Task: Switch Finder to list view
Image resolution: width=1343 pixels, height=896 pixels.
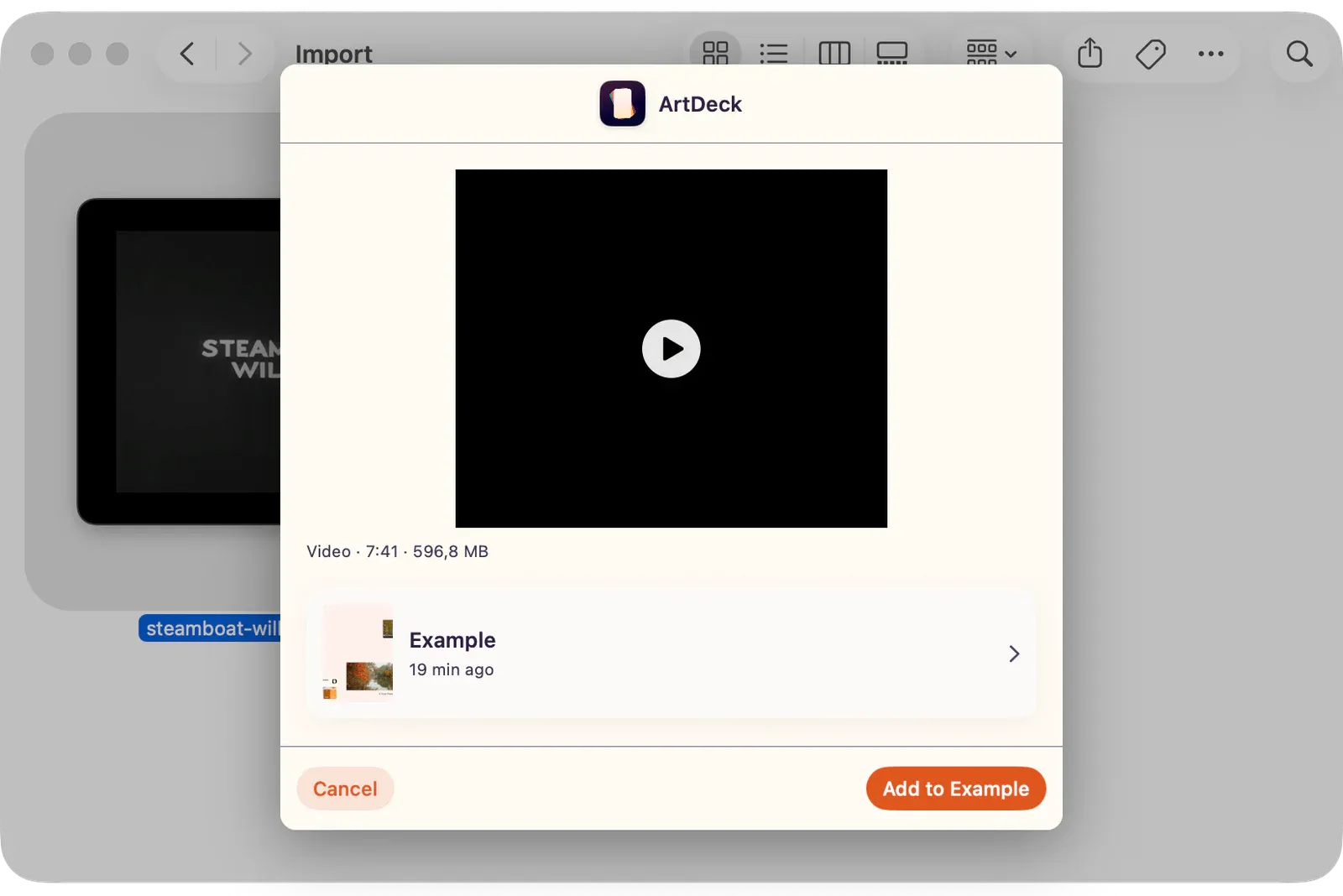Action: (x=774, y=54)
